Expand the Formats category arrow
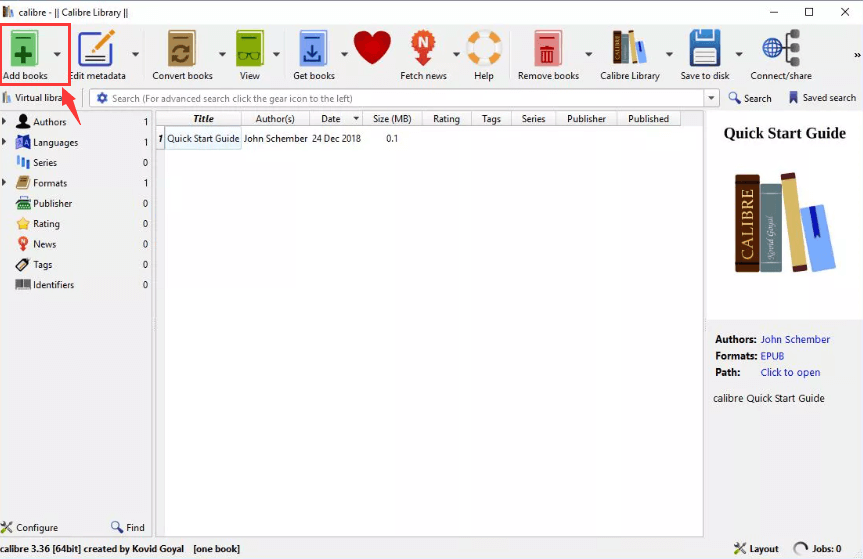Image resolution: width=863 pixels, height=559 pixels. coord(5,183)
